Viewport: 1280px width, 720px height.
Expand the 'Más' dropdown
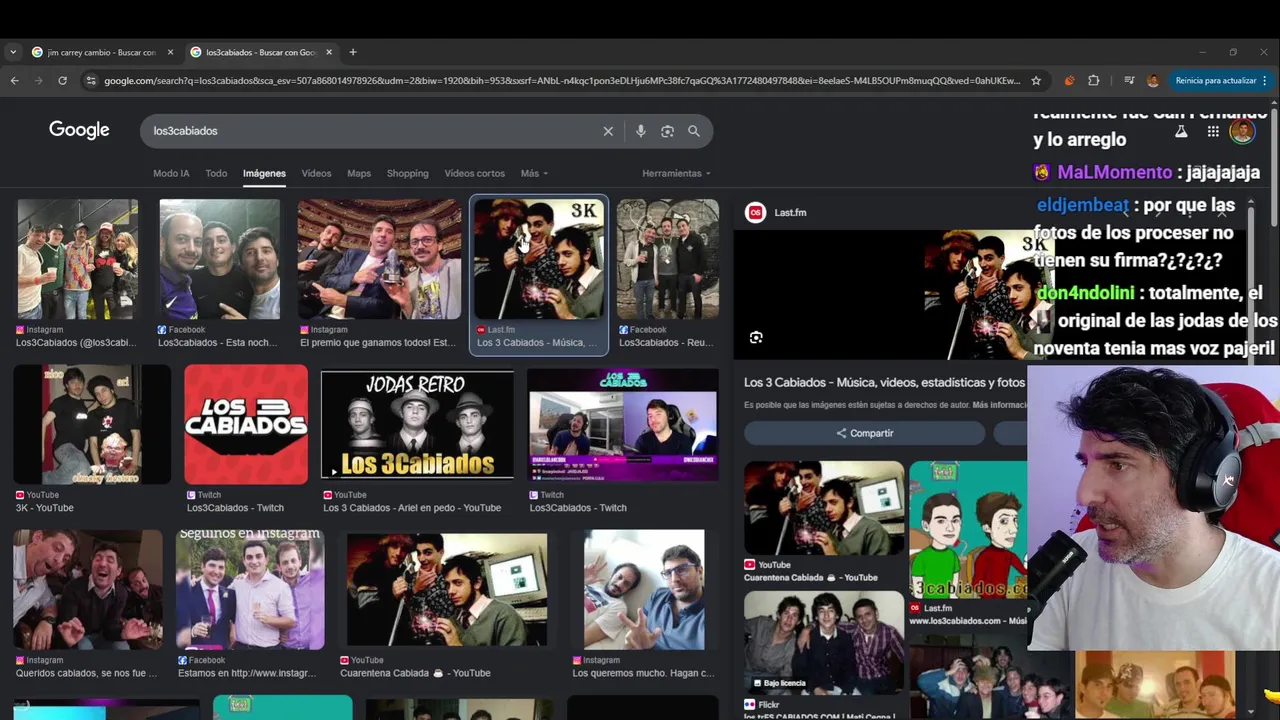point(534,173)
